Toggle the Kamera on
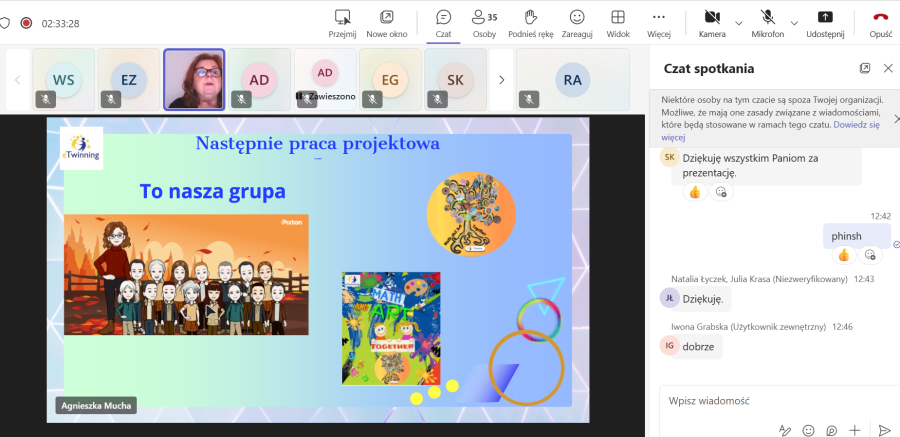900x437 pixels. (x=712, y=17)
